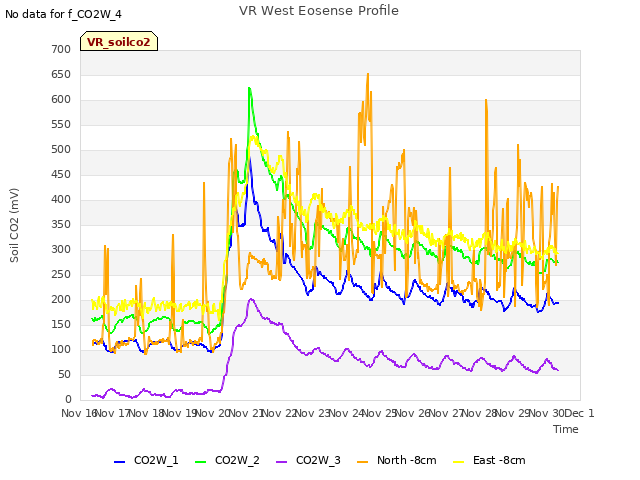This screenshot has height=480, width=640.
Task: Click the green CO2W_2 legend swatch
Action: click(200, 462)
